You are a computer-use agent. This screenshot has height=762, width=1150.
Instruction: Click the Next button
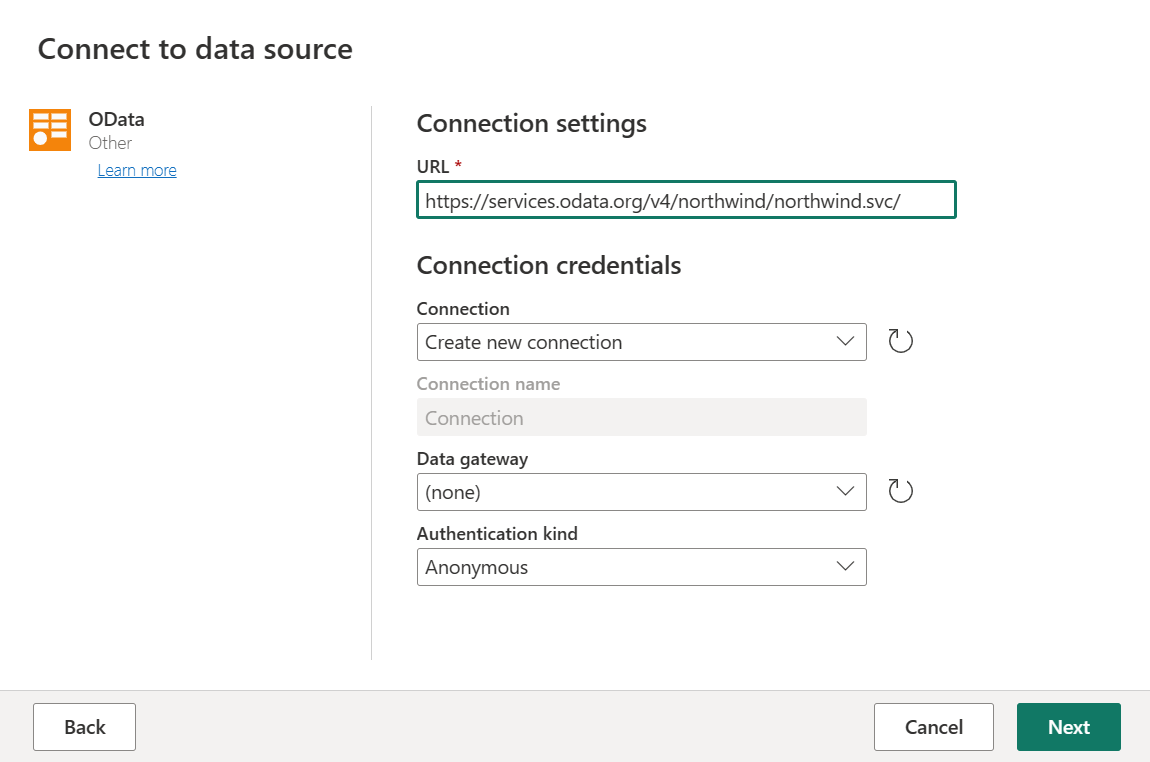coord(1068,727)
